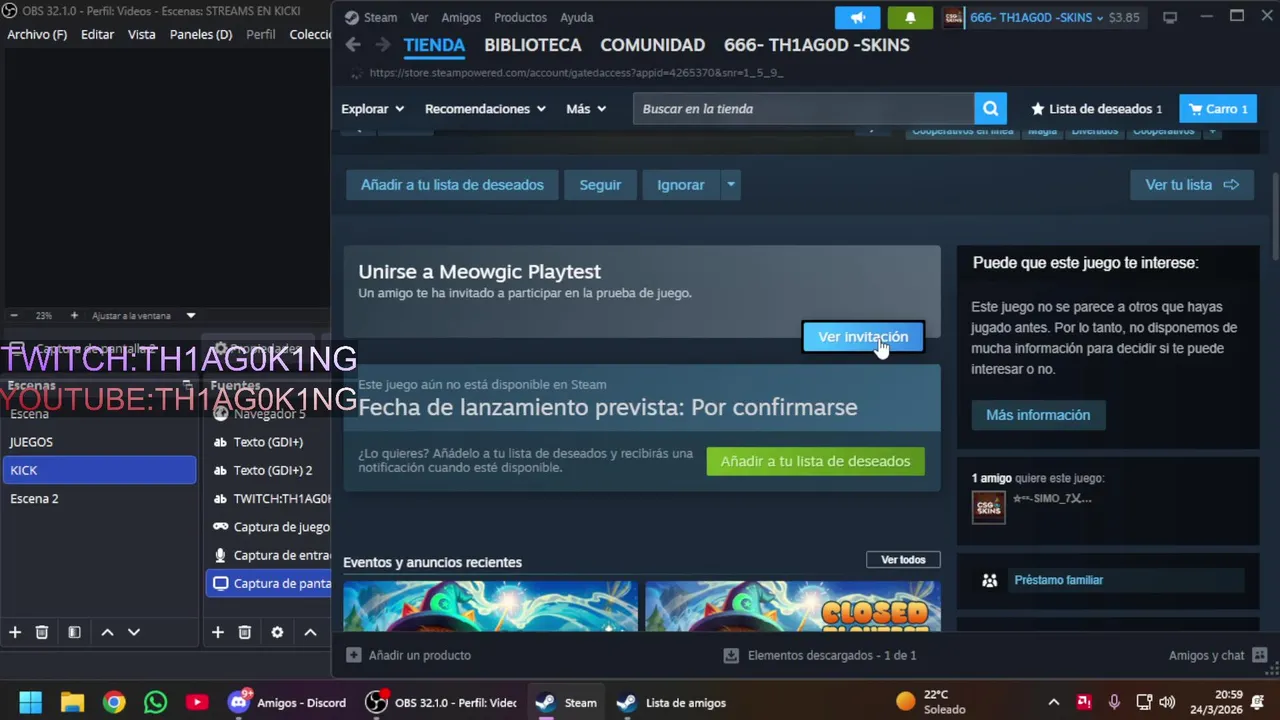The image size is (1280, 720).
Task: Open friend SIMO_7X avatar thumbnail
Action: (x=989, y=507)
